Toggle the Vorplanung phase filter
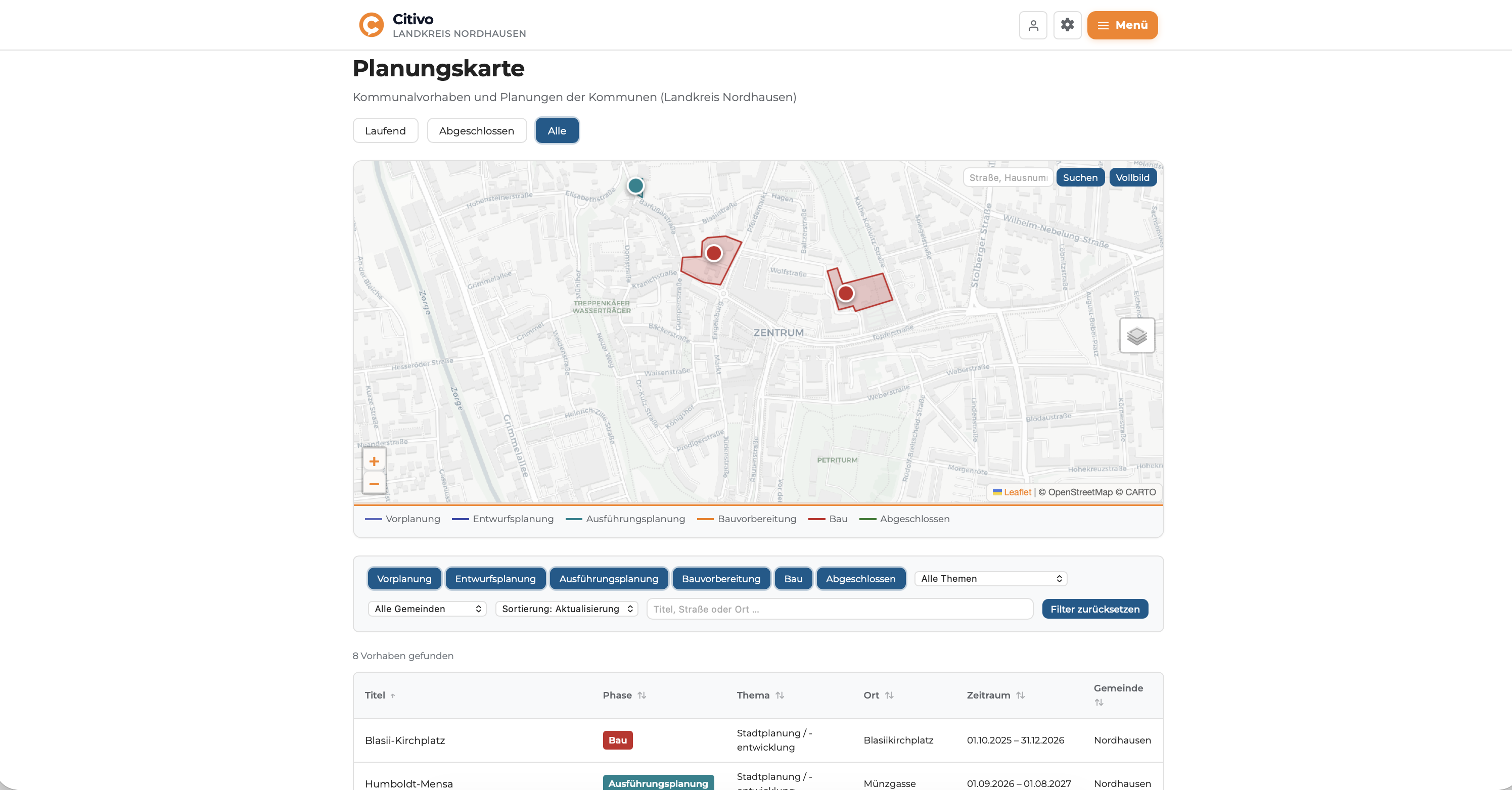 pyautogui.click(x=404, y=578)
